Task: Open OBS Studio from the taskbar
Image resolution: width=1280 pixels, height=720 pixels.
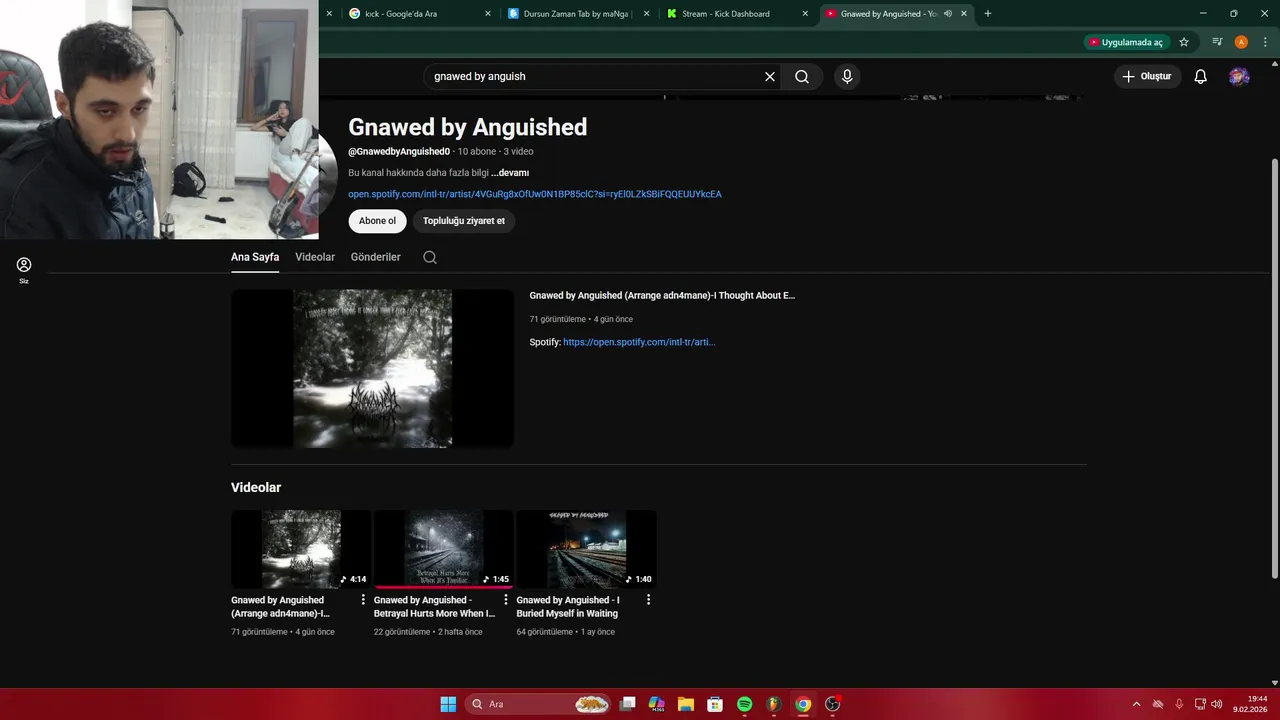Action: point(833,704)
